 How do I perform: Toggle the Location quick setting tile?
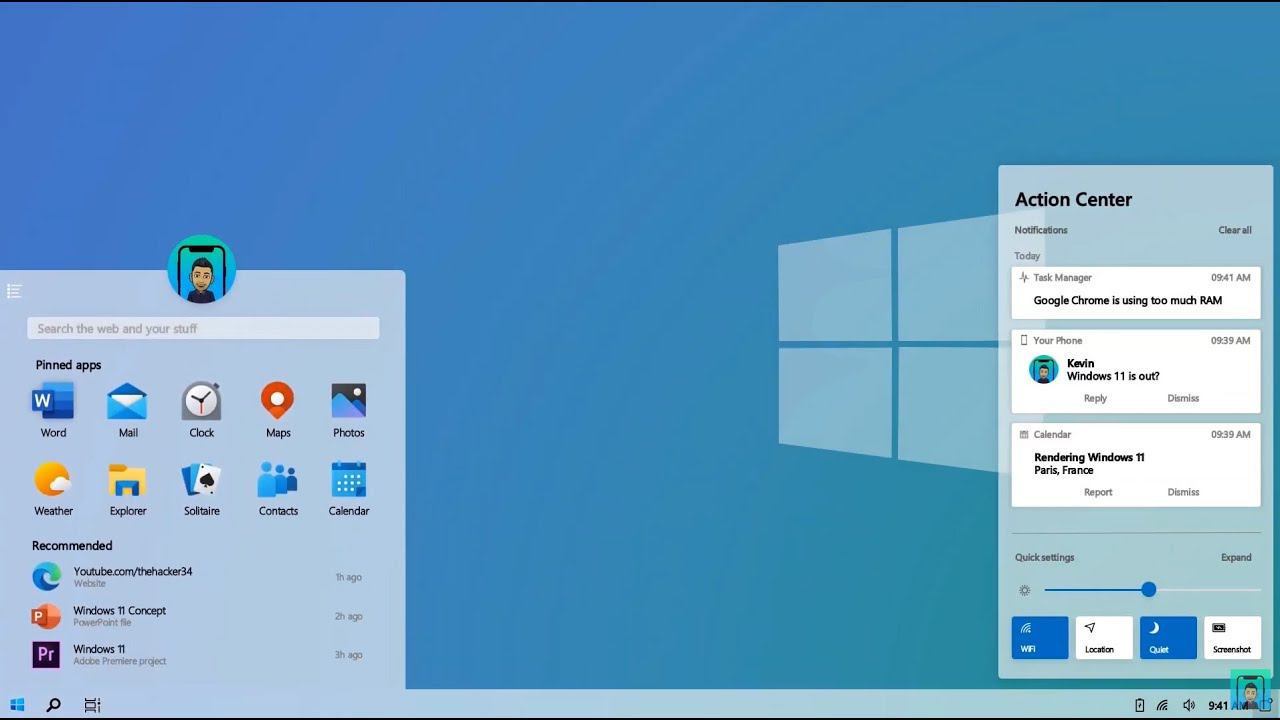coord(1104,637)
